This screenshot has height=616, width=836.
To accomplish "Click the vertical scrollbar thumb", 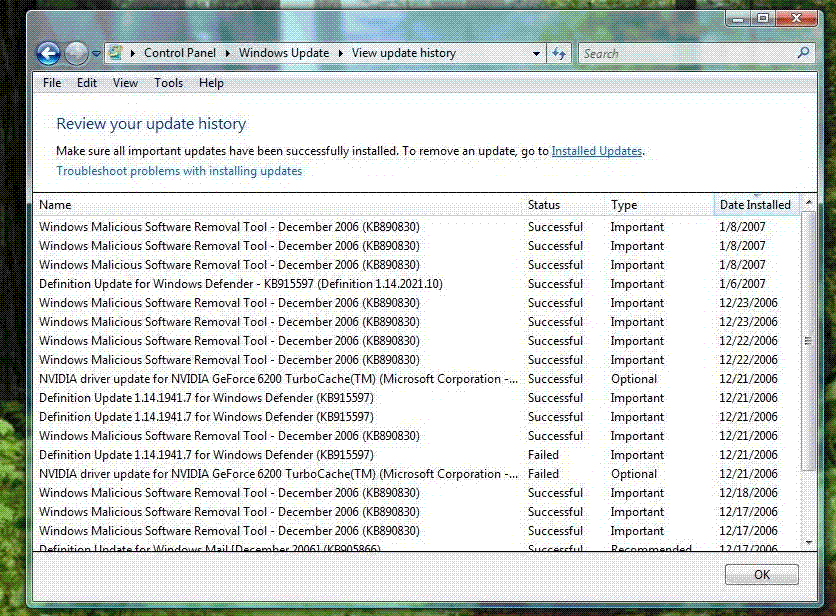I will pos(808,341).
